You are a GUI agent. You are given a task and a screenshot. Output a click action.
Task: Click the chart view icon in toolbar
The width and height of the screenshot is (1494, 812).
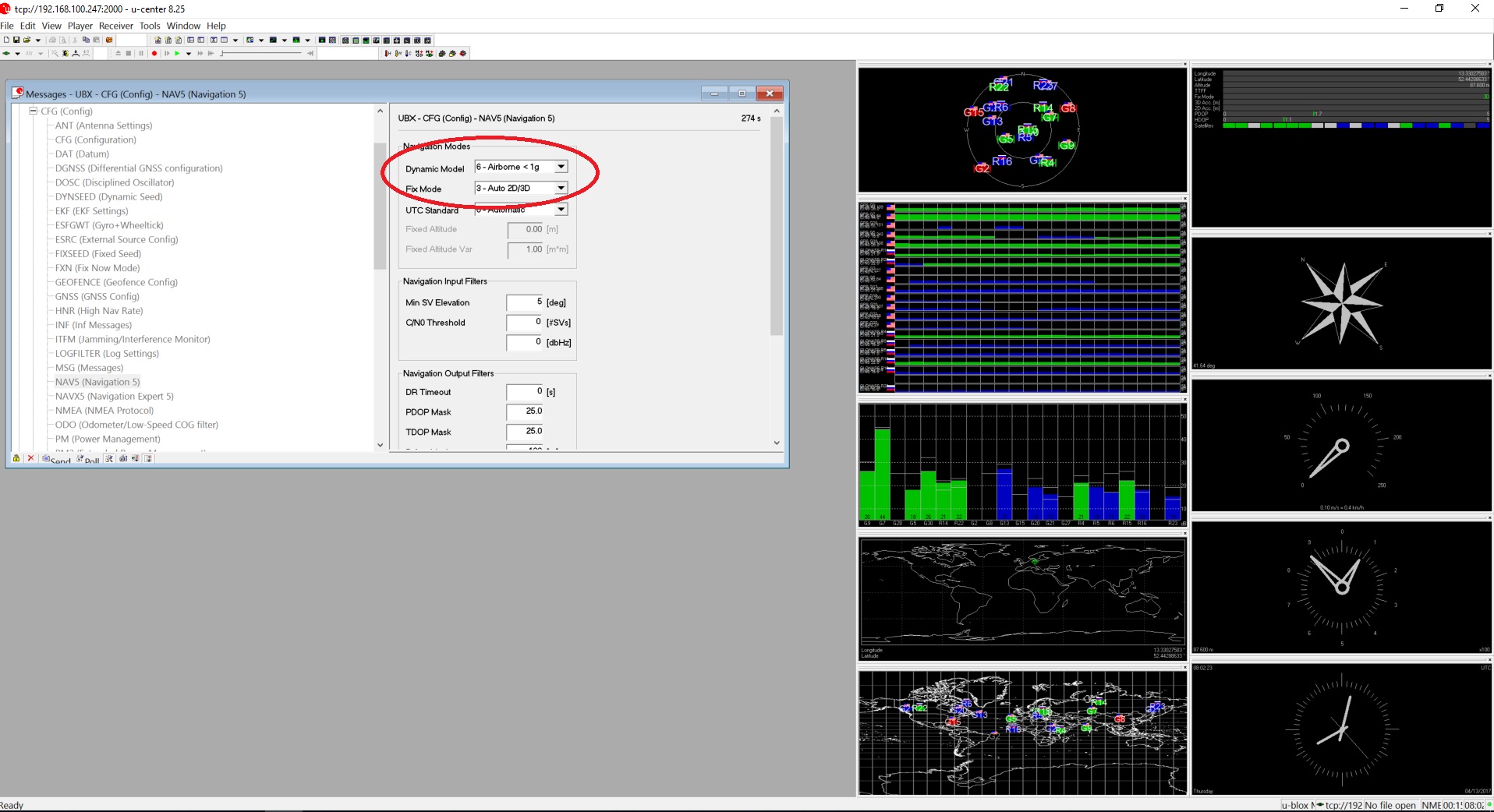pyautogui.click(x=273, y=40)
